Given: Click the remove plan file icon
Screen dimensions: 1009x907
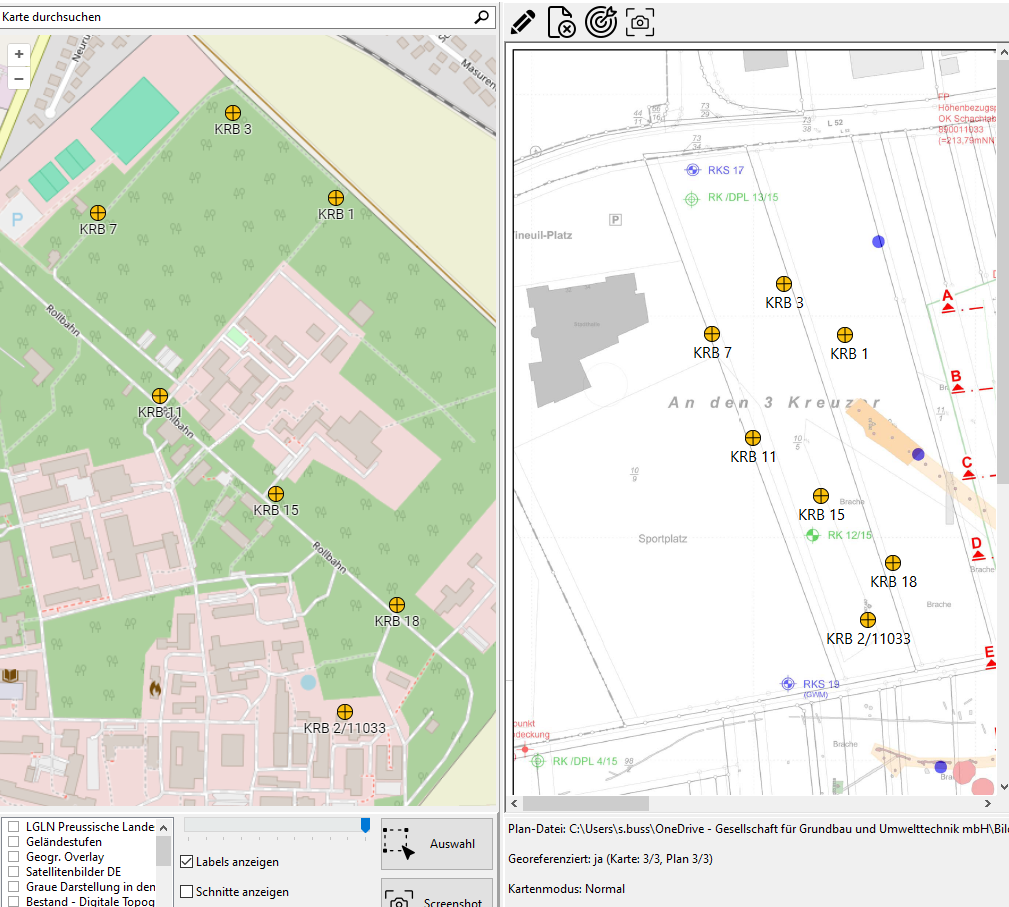Looking at the screenshot, I should point(562,21).
